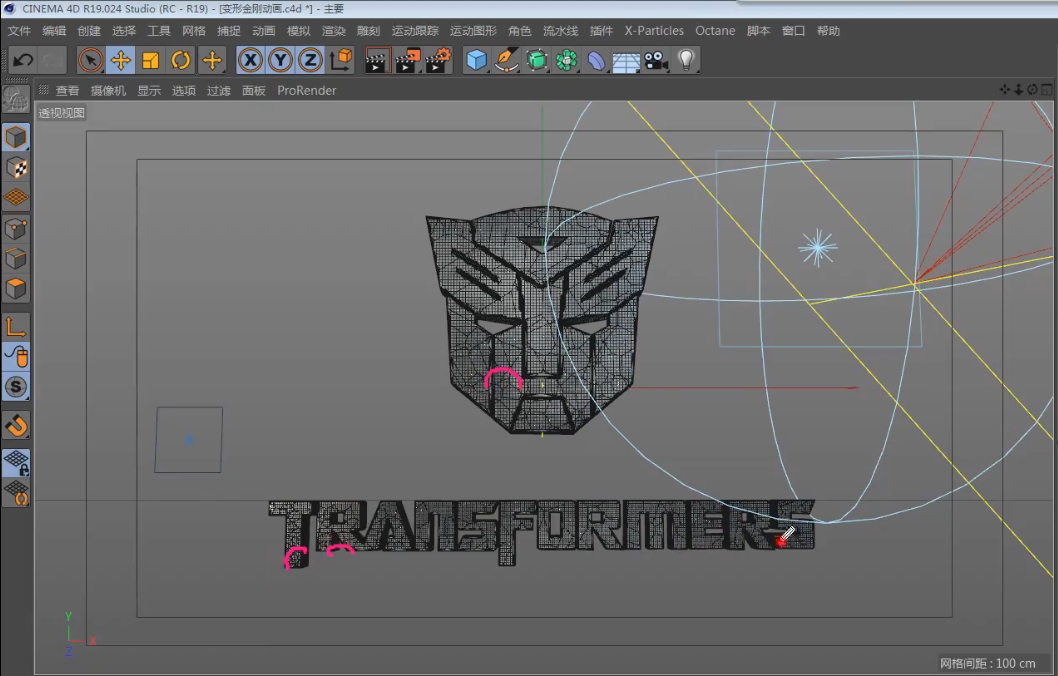Open the 模拟 menu
Viewport: 1058px width, 676px height.
[x=299, y=31]
